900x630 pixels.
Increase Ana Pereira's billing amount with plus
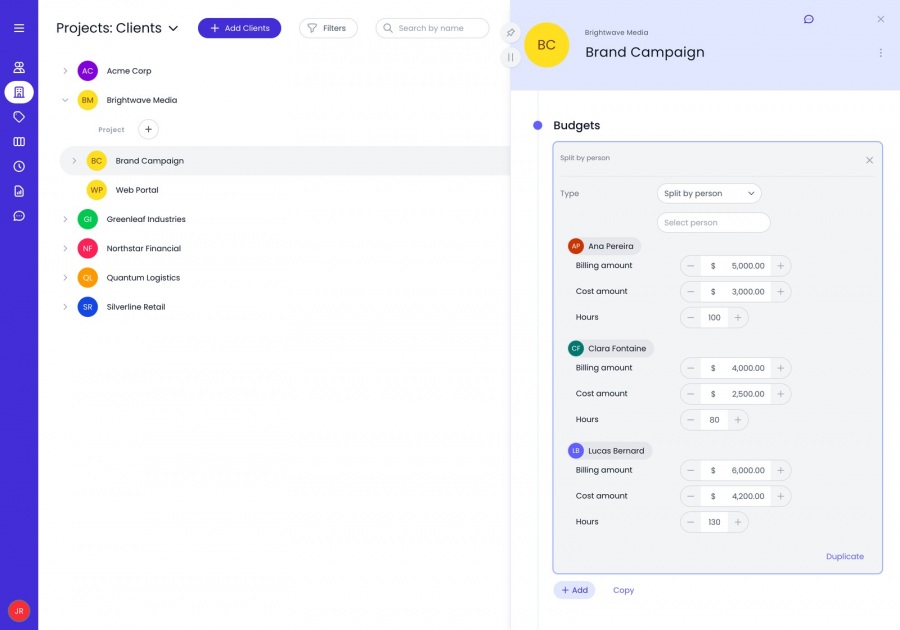[780, 266]
